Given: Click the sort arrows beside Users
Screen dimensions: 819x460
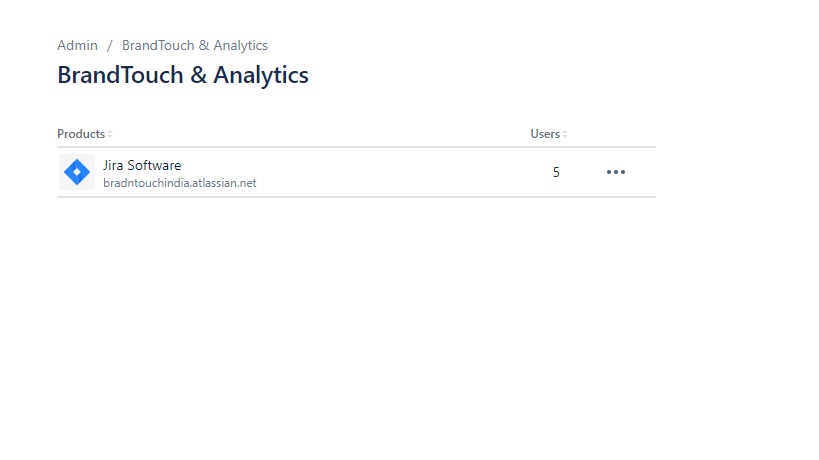Looking at the screenshot, I should coord(565,134).
